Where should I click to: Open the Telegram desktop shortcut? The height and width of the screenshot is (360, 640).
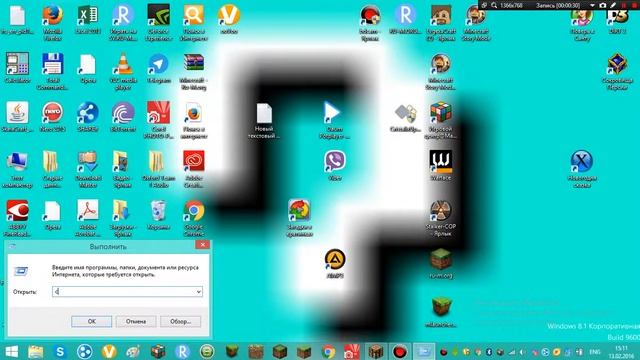158,64
